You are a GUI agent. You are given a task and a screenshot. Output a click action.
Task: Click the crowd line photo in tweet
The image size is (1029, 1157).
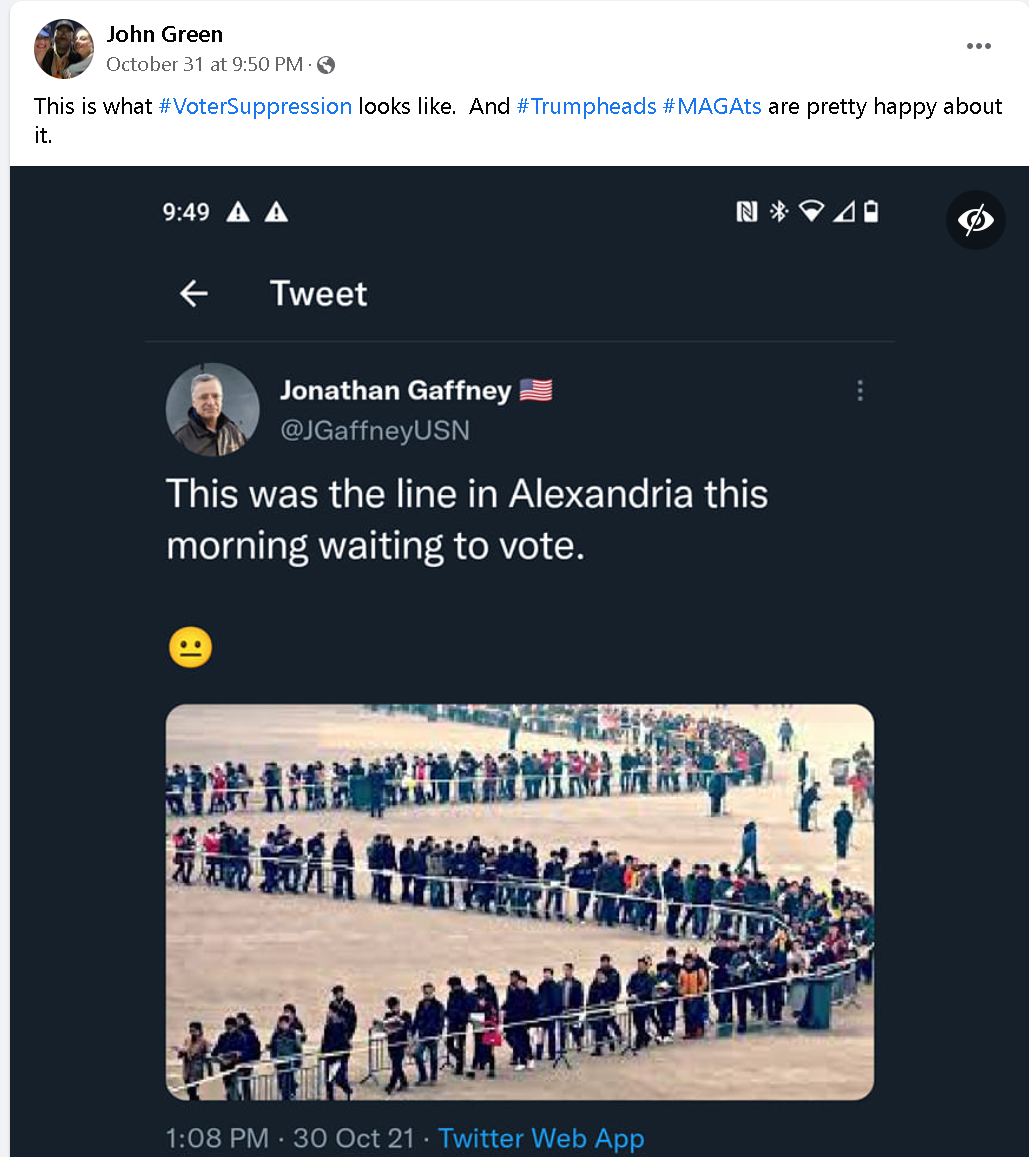519,902
